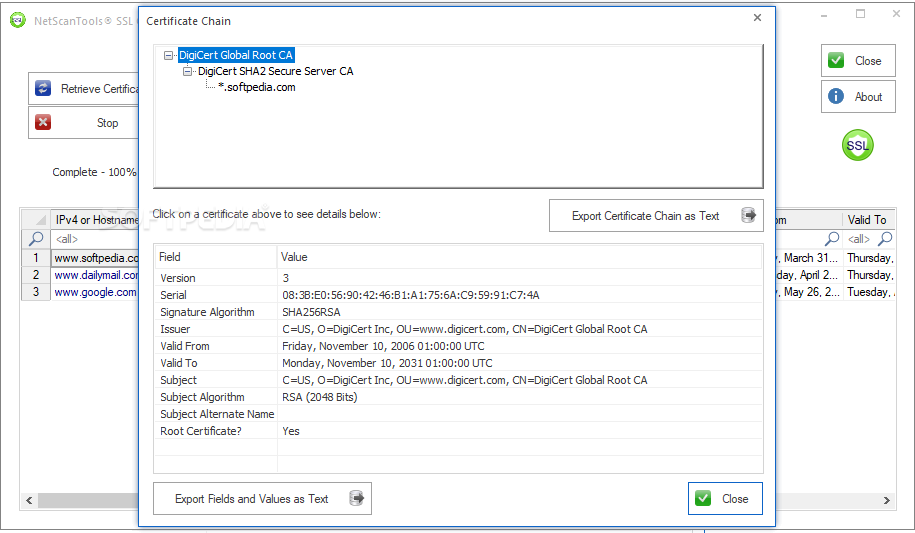
Task: Click the NetScanTools app logo icon
Action: click(x=18, y=20)
